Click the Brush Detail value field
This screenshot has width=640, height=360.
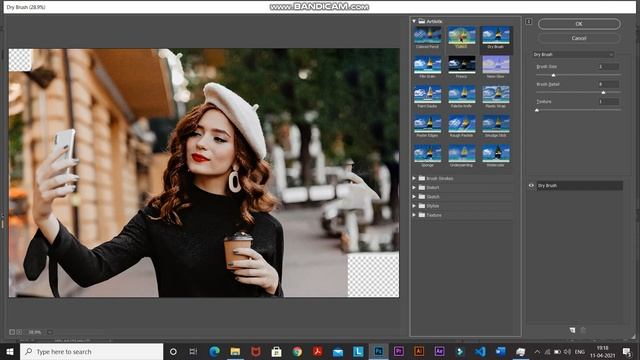(x=608, y=84)
